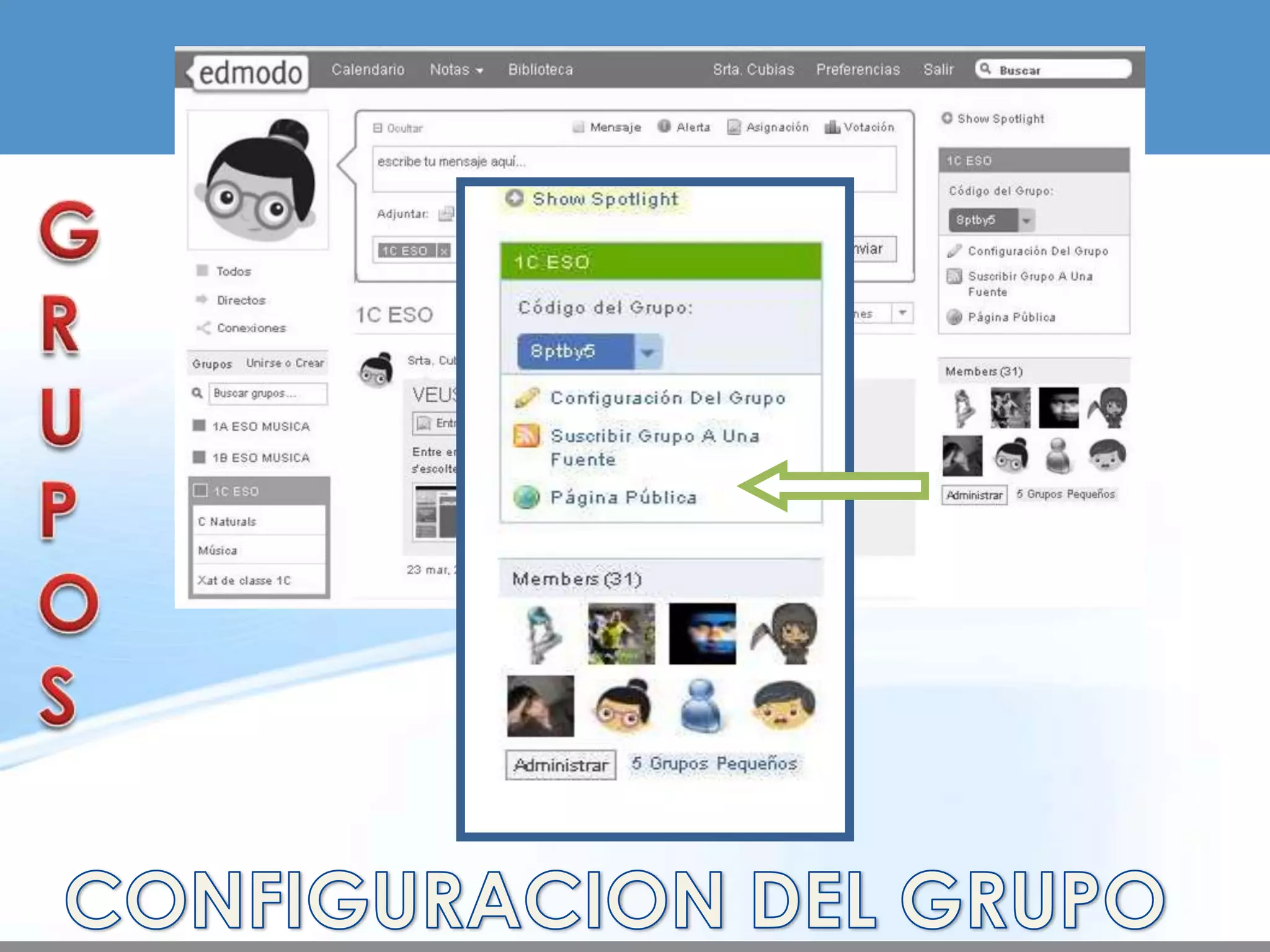
Task: Remove the 1C ESO recipient tag
Action: point(443,251)
